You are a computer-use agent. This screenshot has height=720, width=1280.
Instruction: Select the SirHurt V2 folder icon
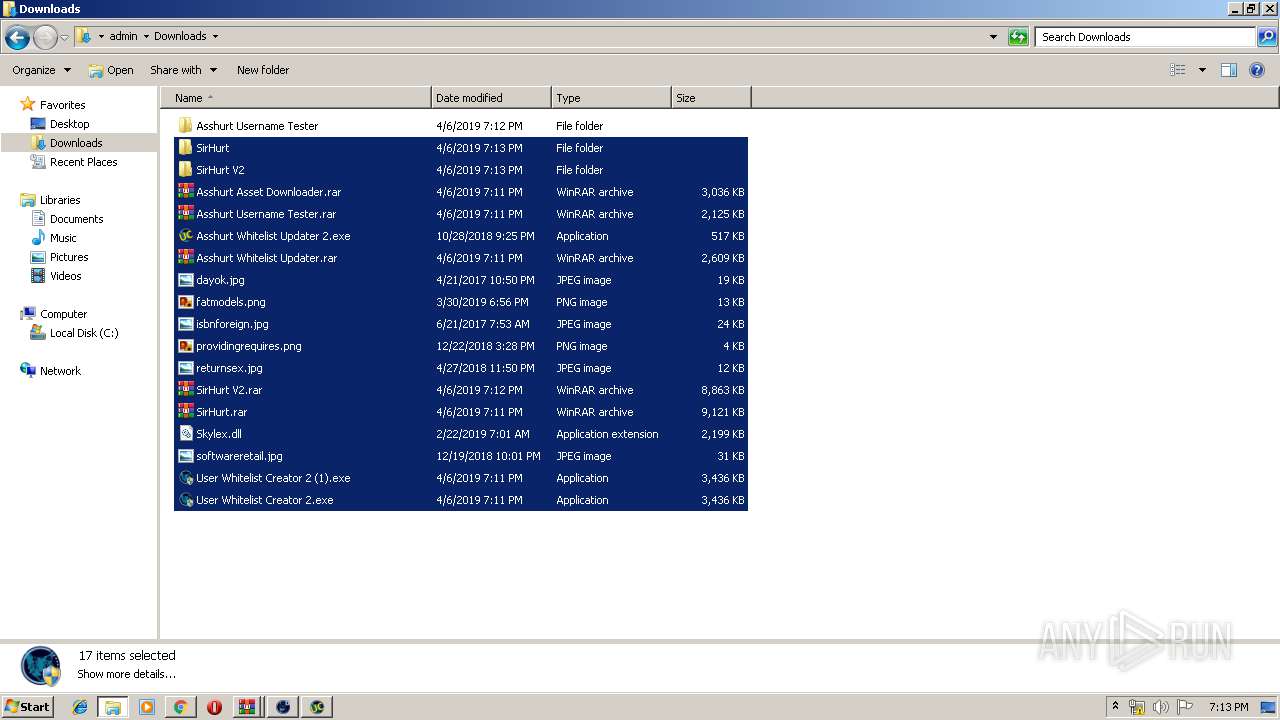[185, 170]
